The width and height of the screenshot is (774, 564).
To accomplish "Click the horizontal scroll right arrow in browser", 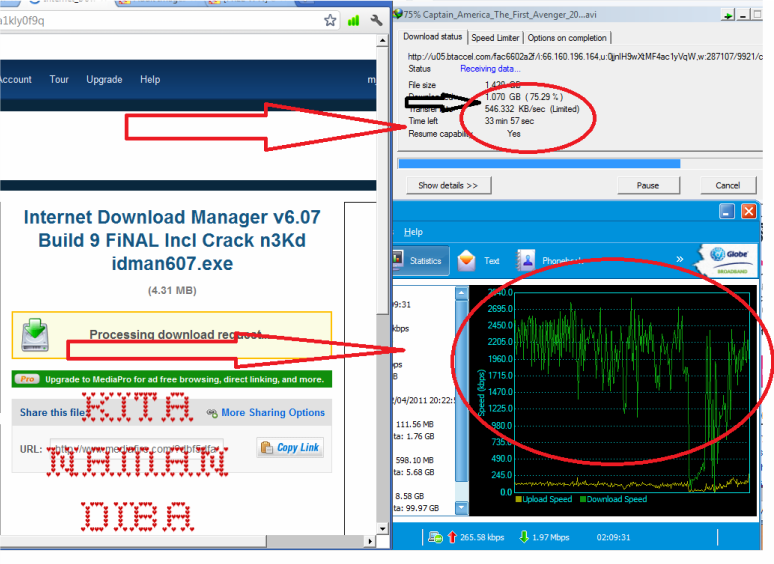I will point(370,541).
